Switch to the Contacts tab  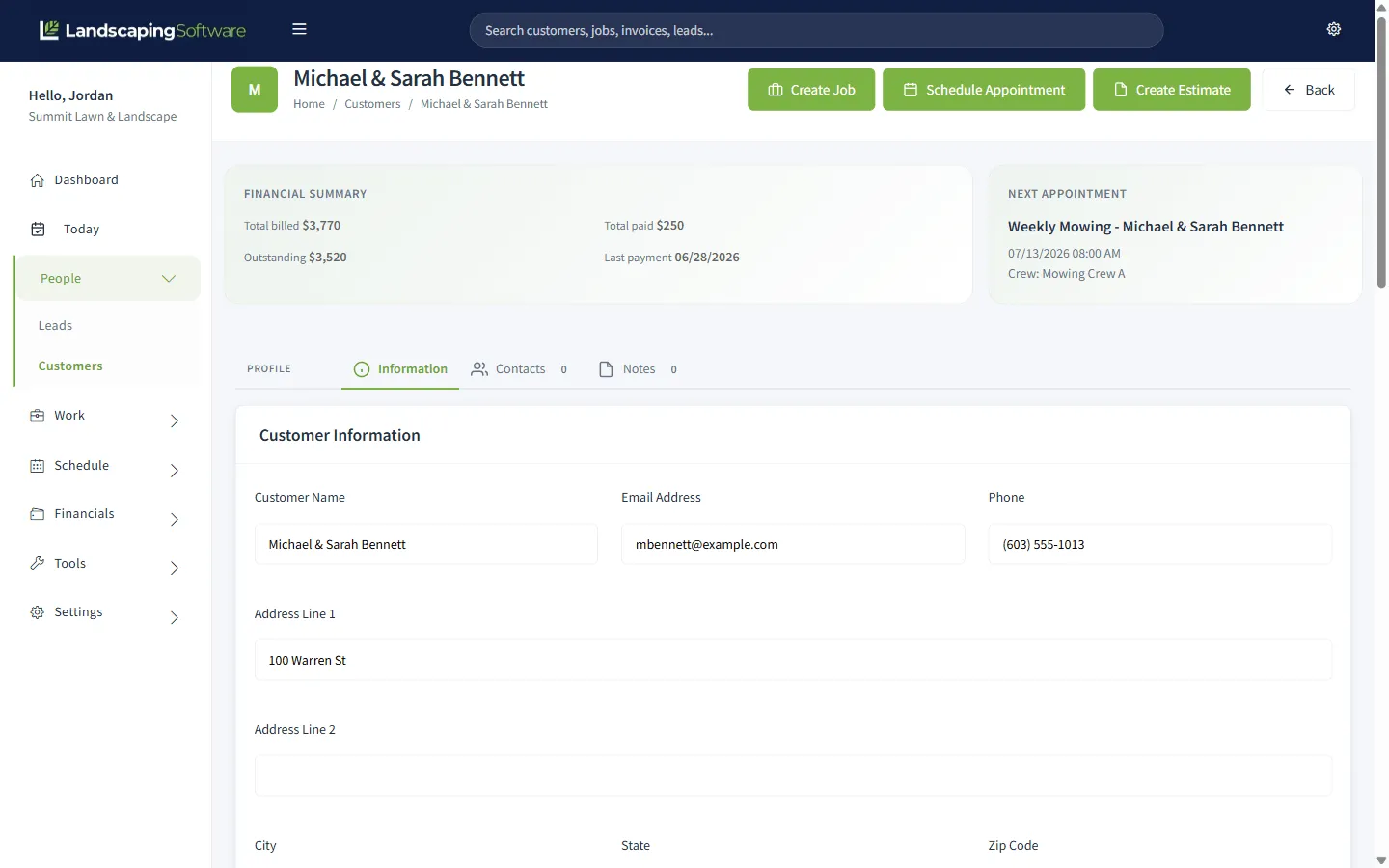(x=519, y=369)
